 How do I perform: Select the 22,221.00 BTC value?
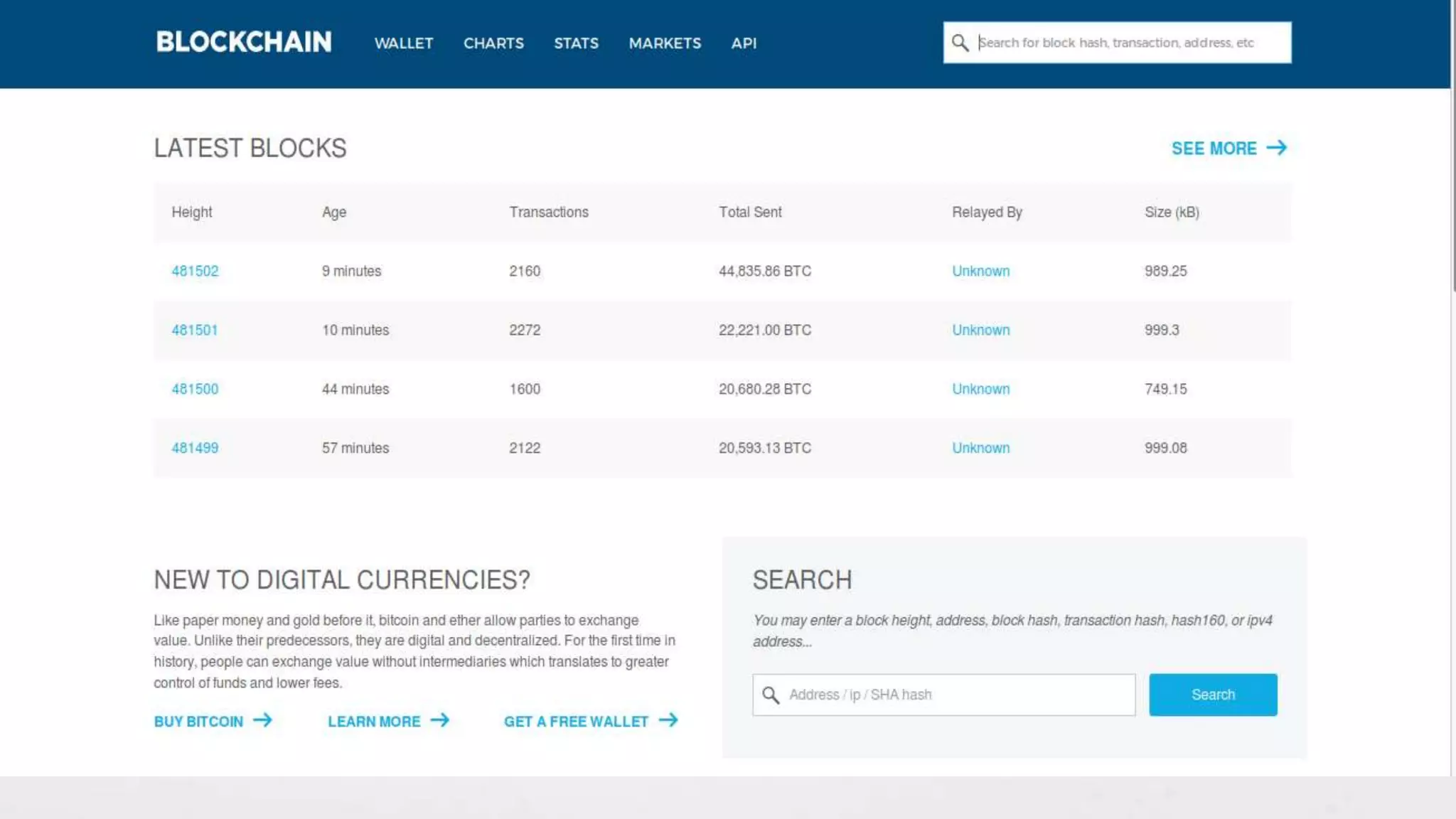pyautogui.click(x=764, y=330)
